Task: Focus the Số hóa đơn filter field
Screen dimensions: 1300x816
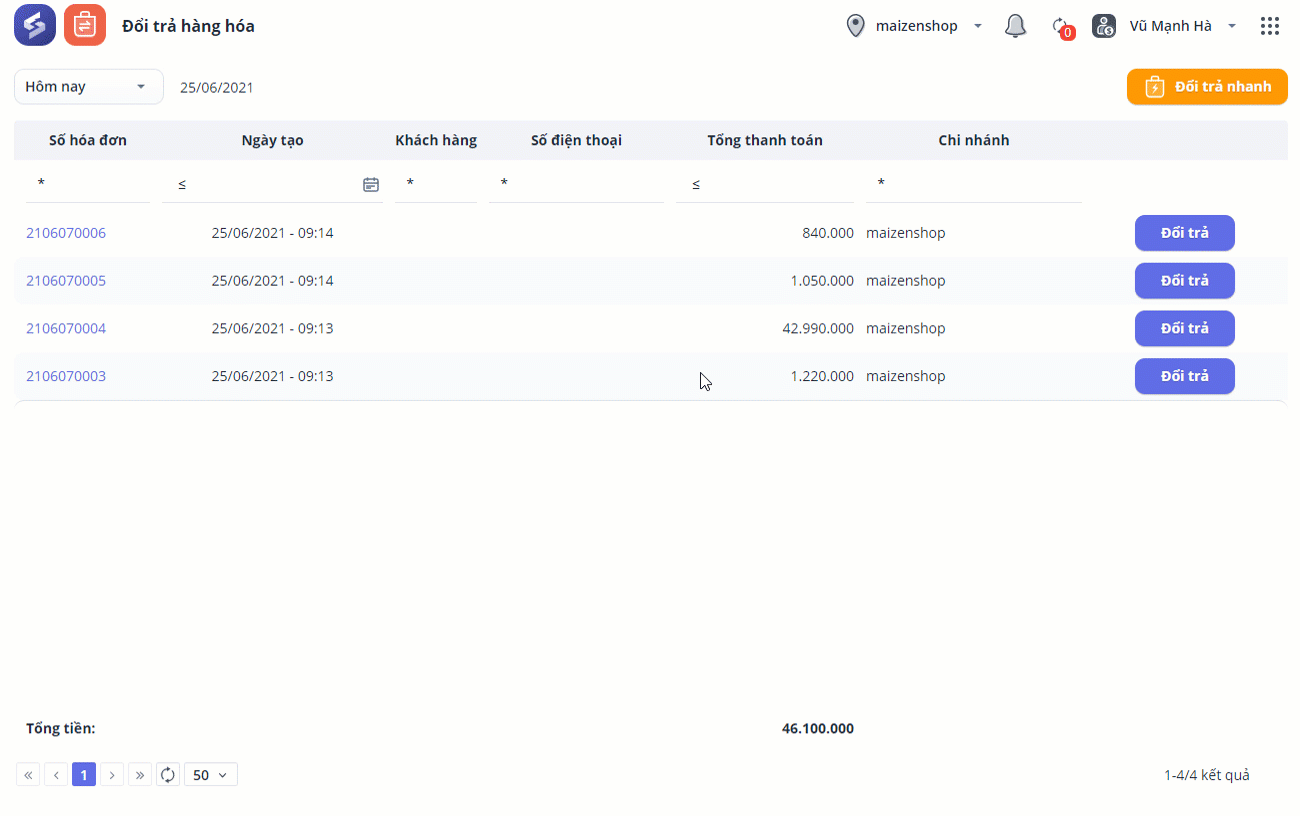Action: 88,184
